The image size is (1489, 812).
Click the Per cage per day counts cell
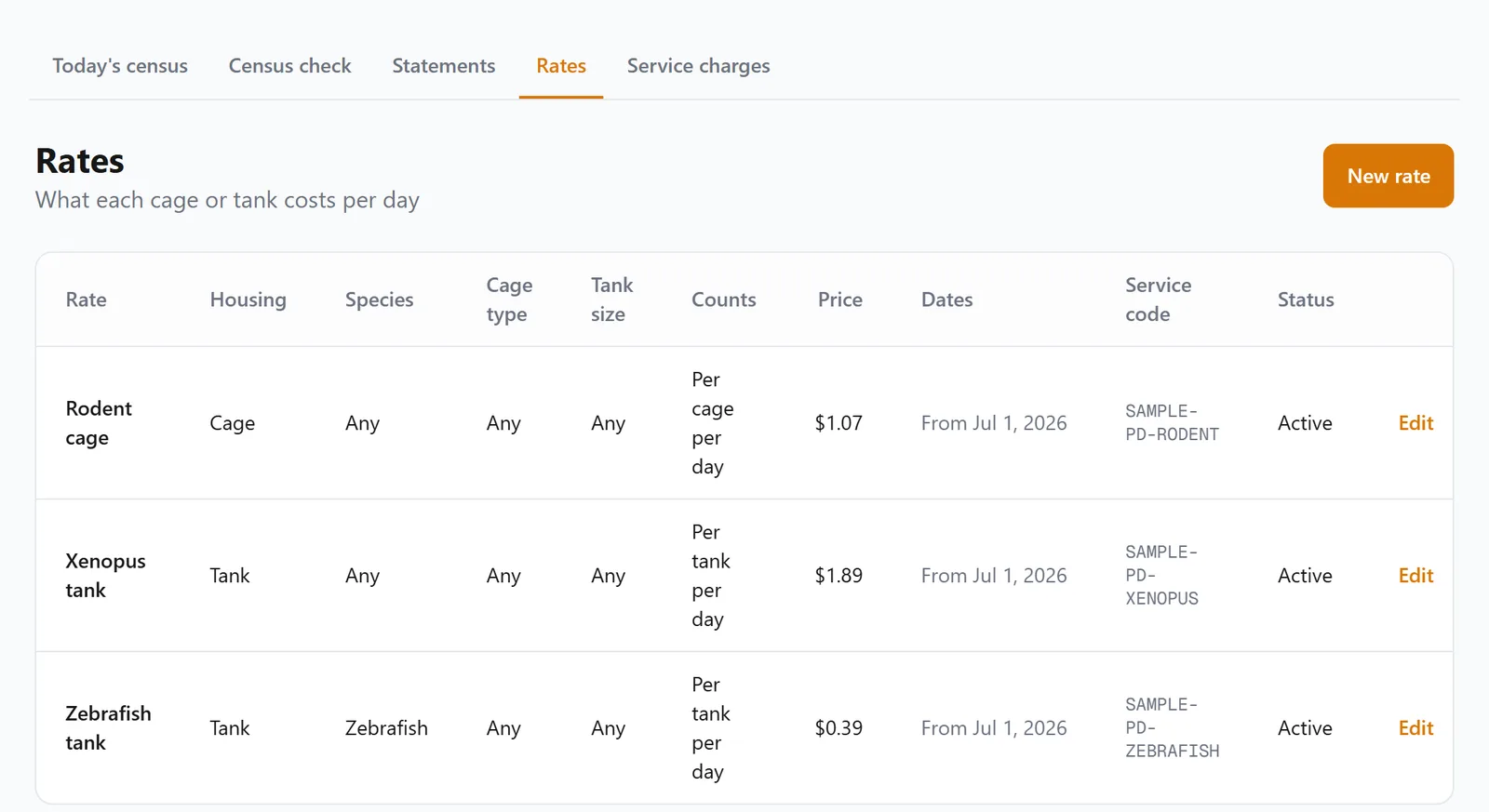click(x=712, y=423)
